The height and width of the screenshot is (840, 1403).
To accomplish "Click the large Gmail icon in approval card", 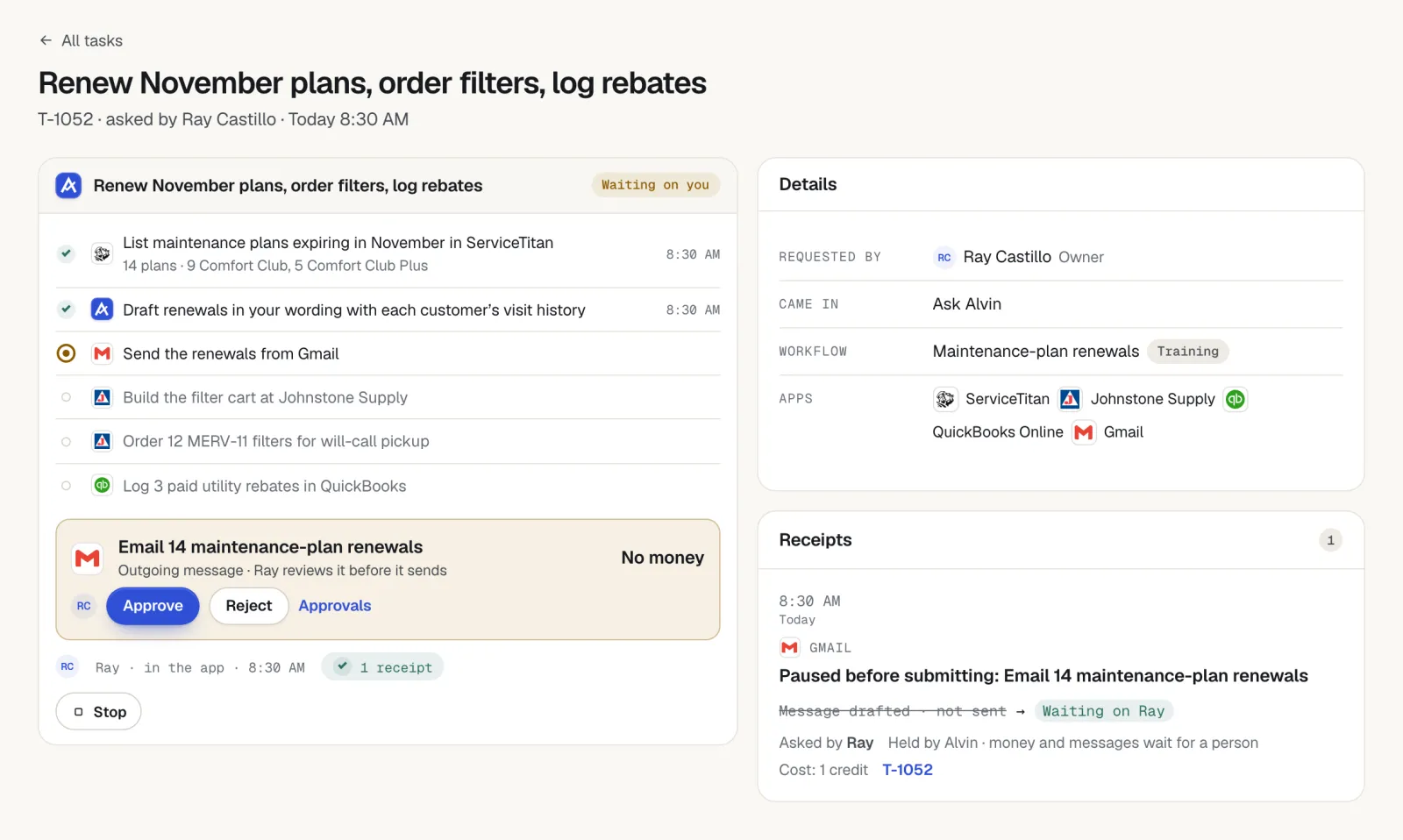I will point(87,559).
